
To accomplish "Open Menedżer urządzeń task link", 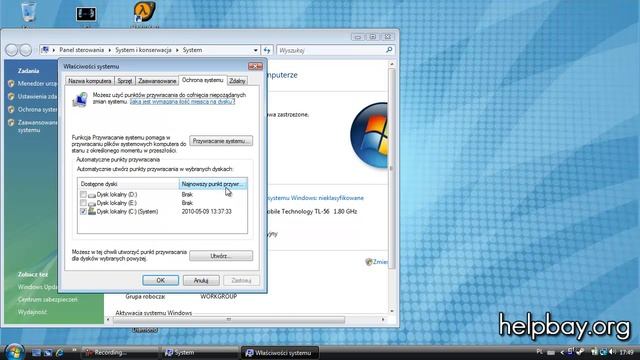I will (x=37, y=83).
